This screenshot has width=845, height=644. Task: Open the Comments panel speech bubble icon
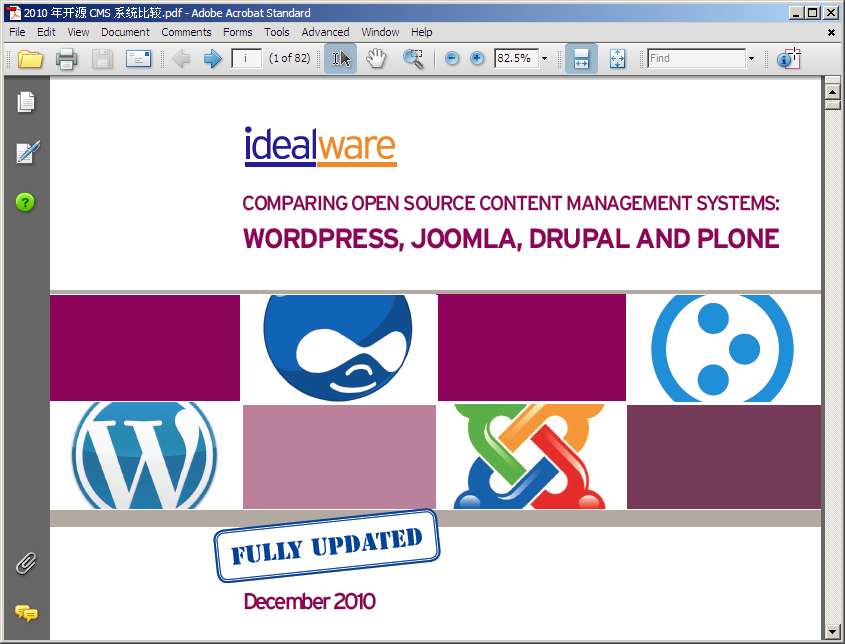[x=26, y=613]
